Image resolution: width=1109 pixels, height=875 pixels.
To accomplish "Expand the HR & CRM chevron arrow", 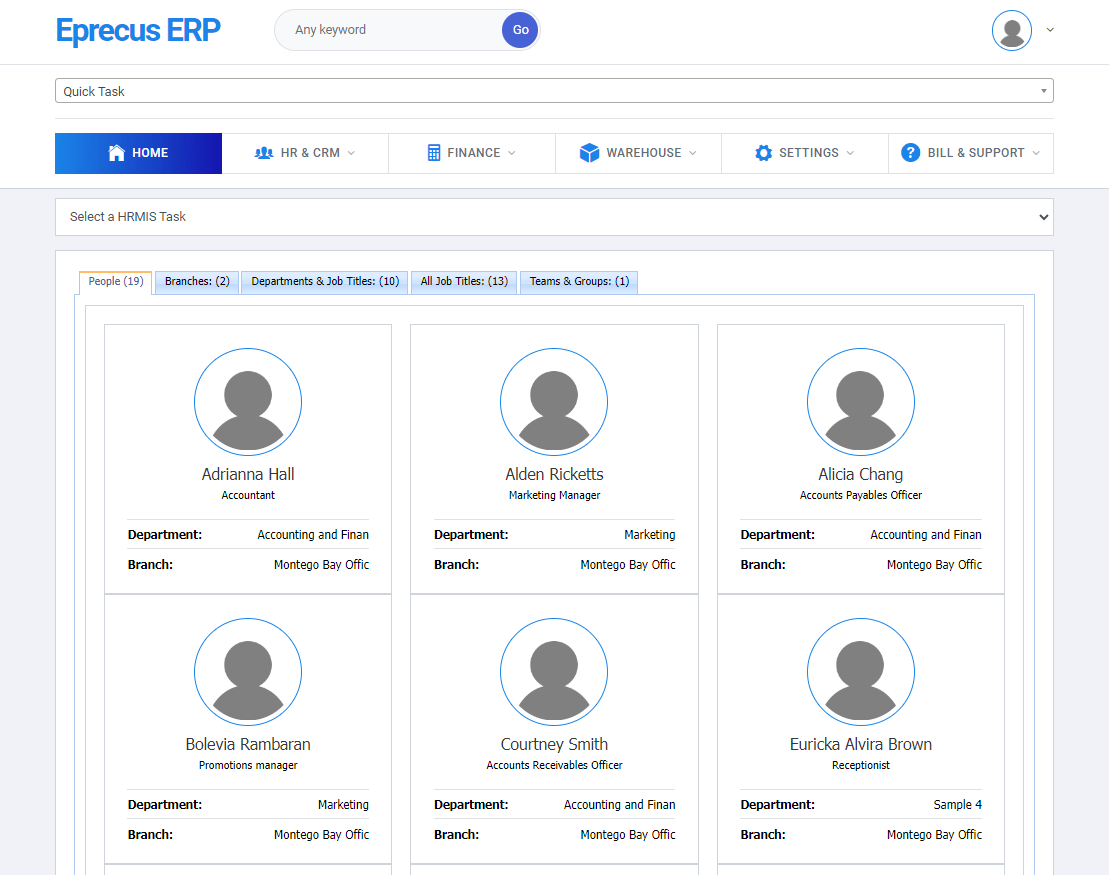I will click(x=352, y=153).
